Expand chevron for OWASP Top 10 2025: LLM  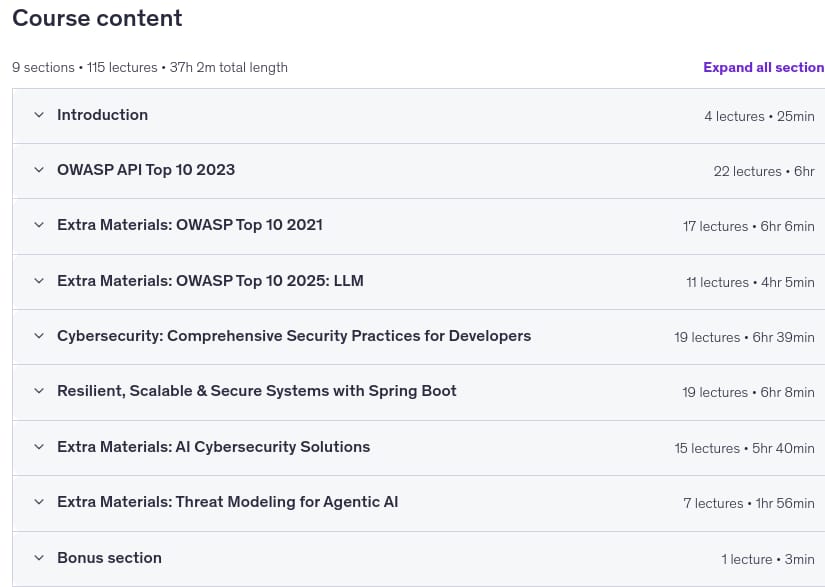tap(39, 281)
